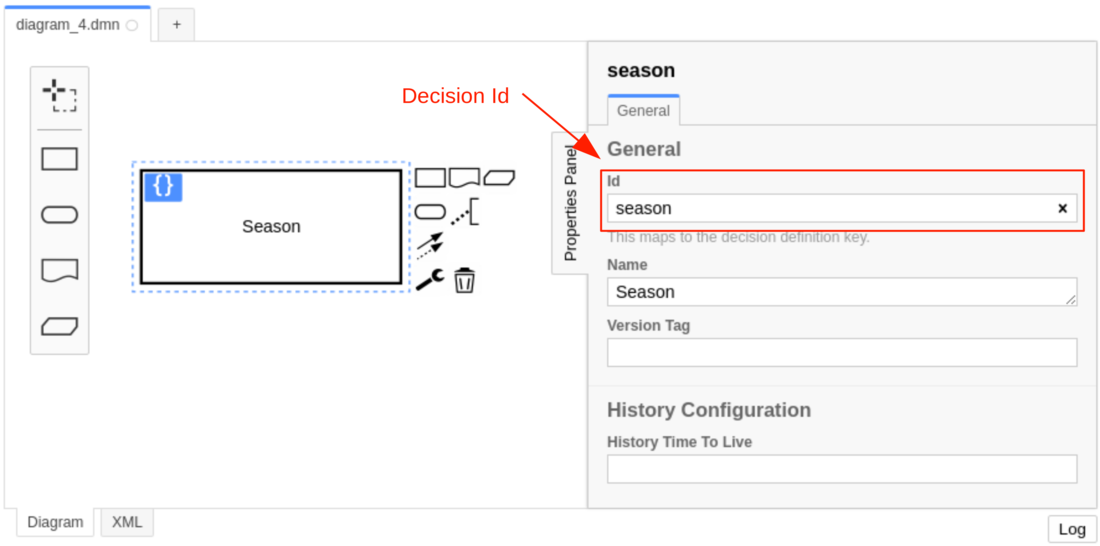Start a connection with the arrows tool
This screenshot has height=546, width=1100.
[430, 245]
